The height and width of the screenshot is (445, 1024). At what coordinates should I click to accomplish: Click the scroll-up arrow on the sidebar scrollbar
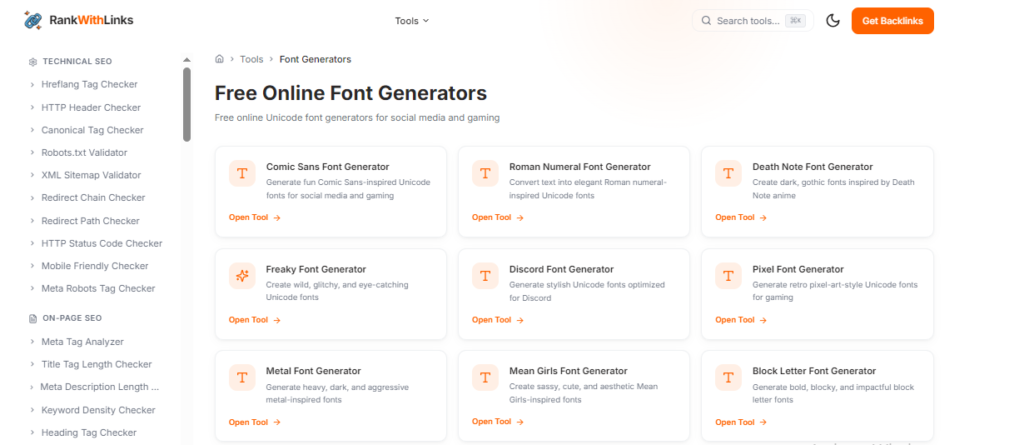tap(187, 60)
